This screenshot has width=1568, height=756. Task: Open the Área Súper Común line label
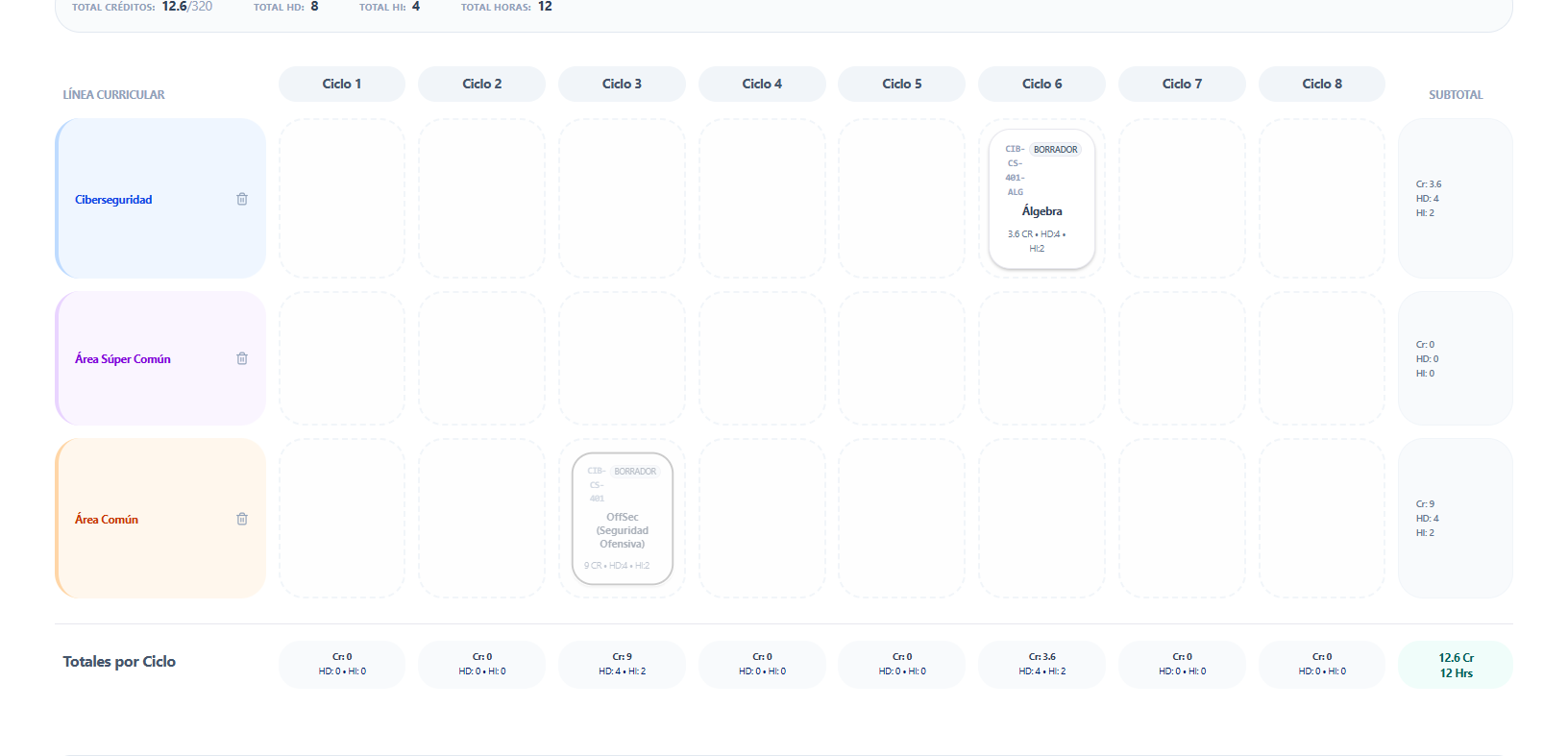tap(123, 359)
